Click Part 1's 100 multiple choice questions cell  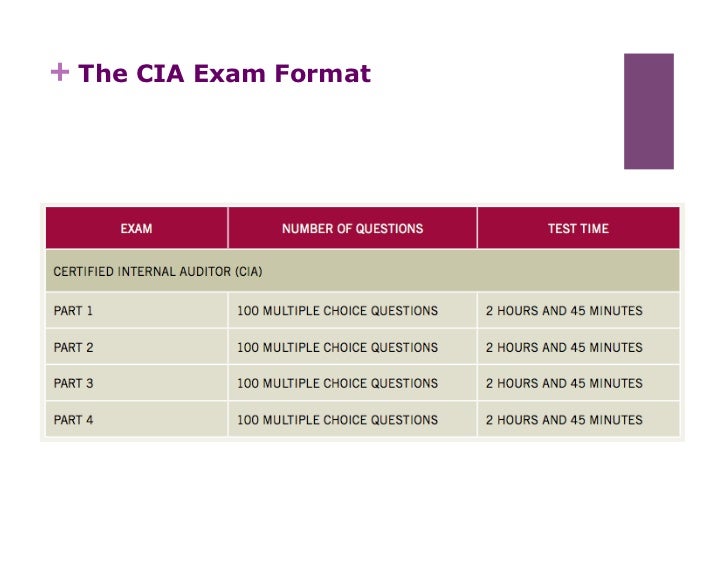[x=352, y=310]
